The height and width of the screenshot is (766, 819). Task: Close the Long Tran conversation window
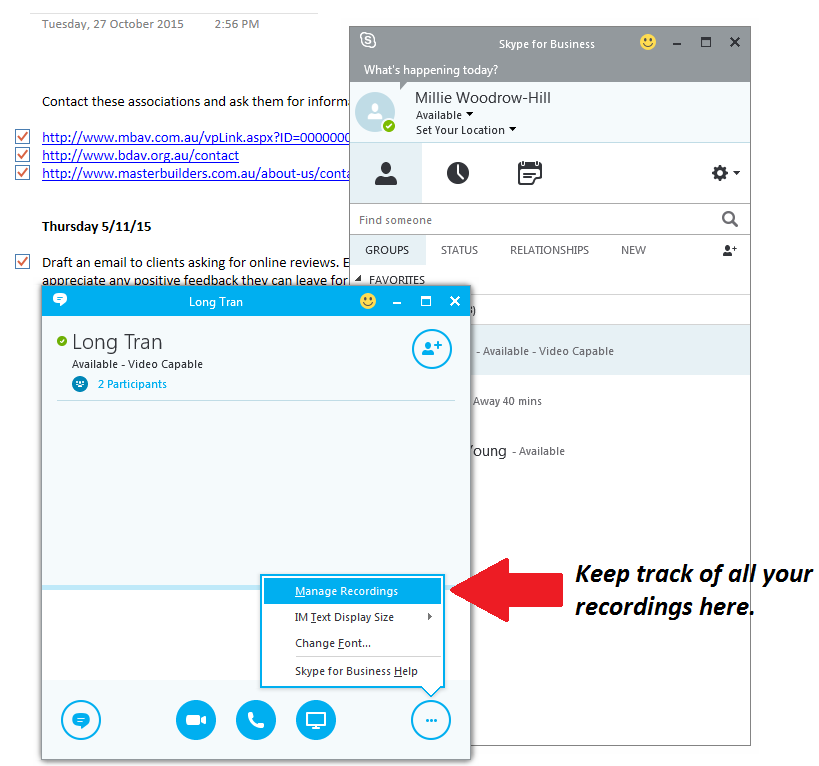point(455,301)
